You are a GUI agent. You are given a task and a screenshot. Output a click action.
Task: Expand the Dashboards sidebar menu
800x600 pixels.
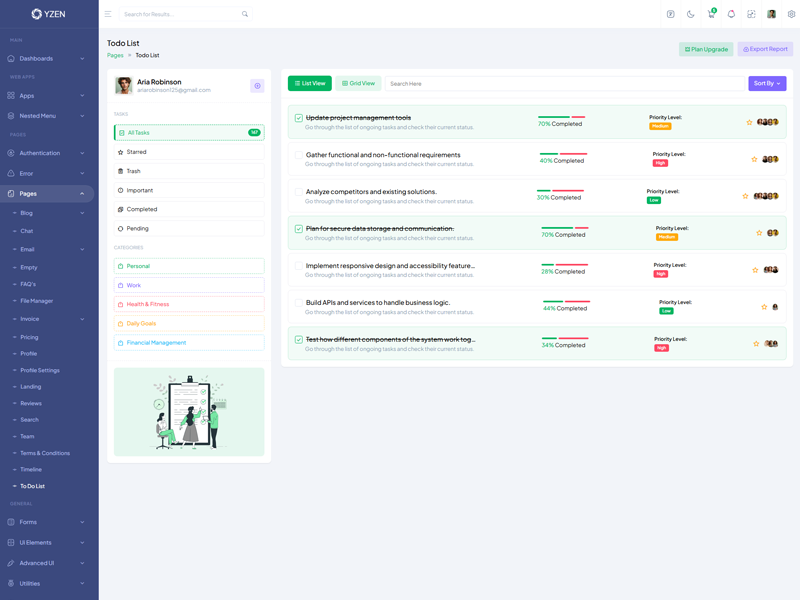coord(47,59)
